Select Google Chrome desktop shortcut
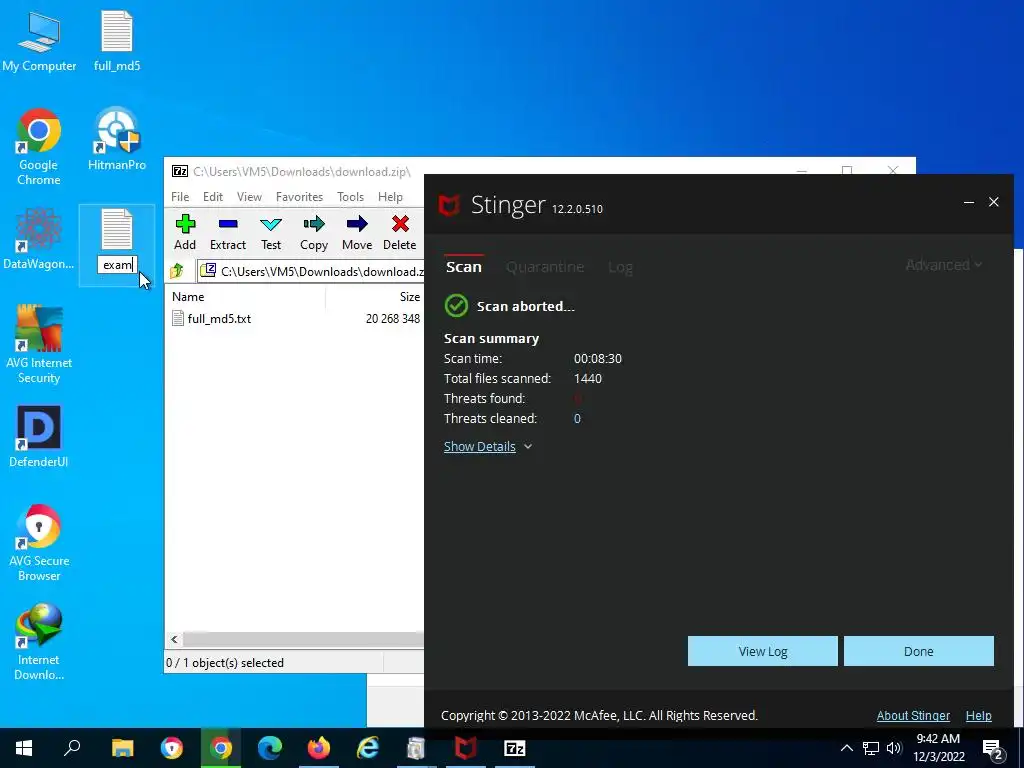The height and width of the screenshot is (768, 1024). click(x=39, y=148)
